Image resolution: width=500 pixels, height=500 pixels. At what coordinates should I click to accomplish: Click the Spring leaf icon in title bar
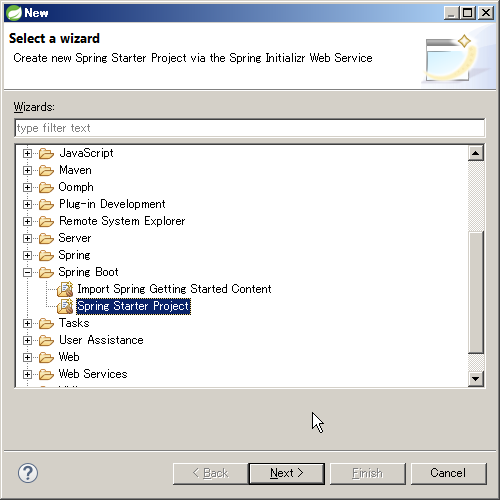click(14, 13)
